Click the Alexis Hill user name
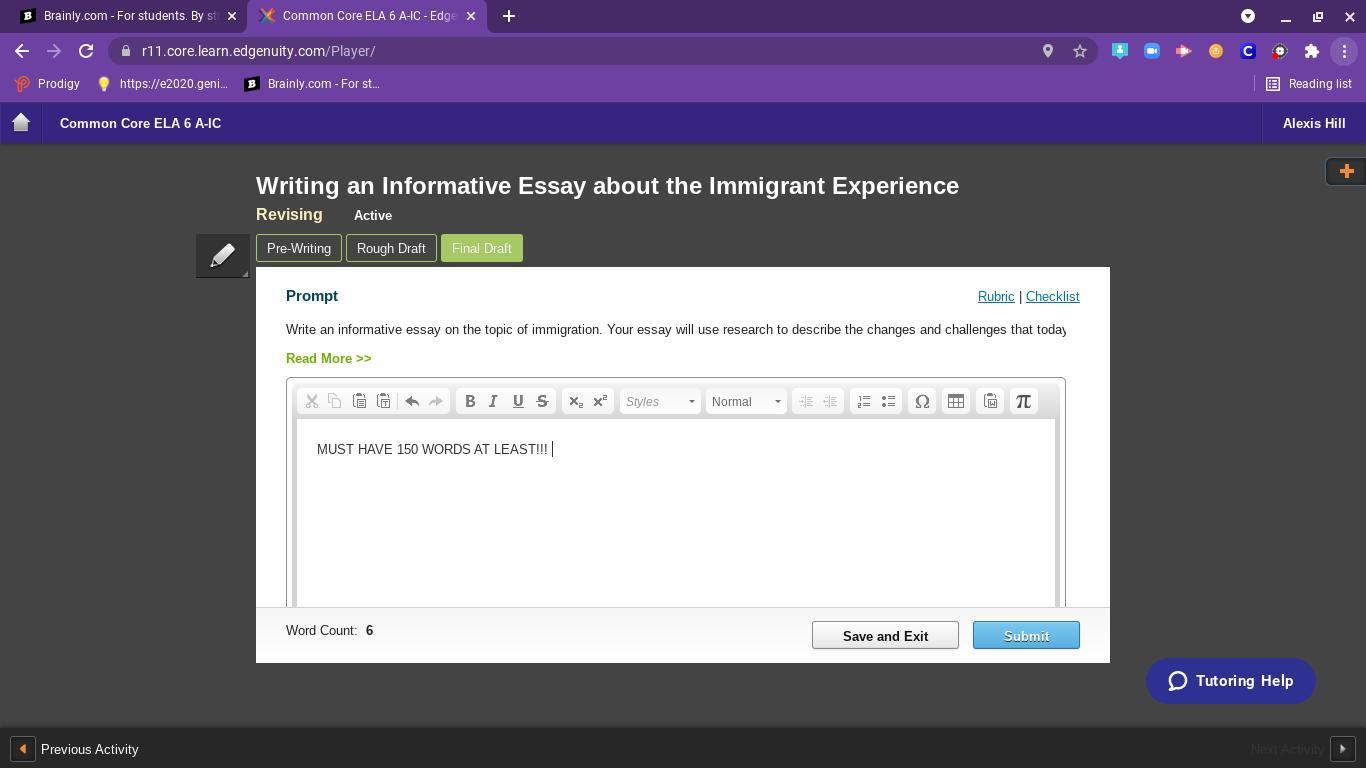 tap(1314, 123)
